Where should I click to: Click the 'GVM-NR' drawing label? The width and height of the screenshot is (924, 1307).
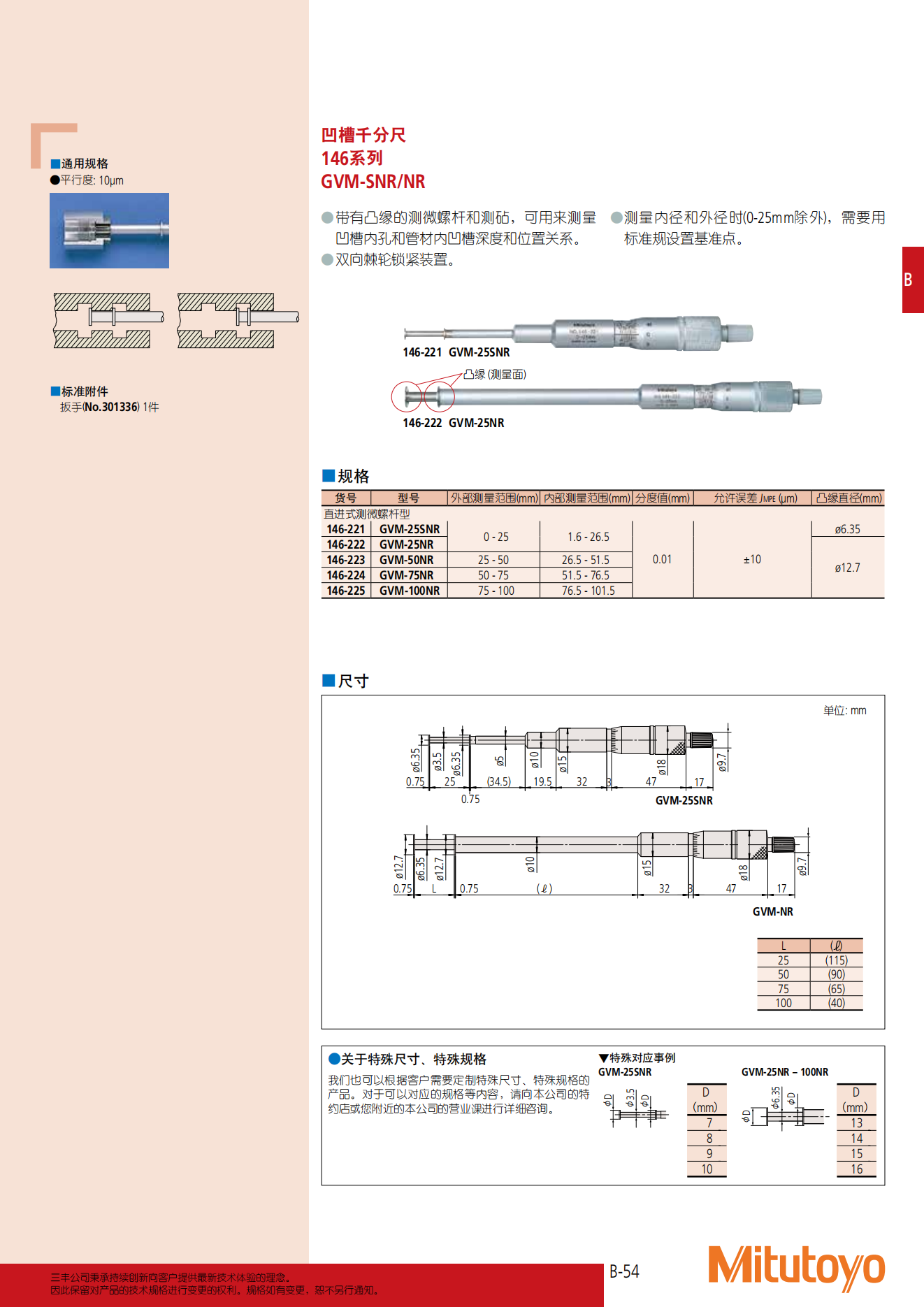pos(773,911)
